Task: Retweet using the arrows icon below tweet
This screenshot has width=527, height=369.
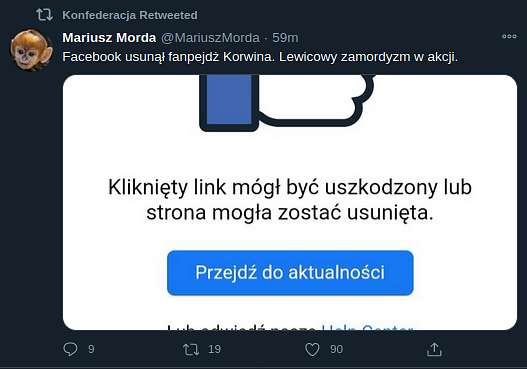Action: point(191,350)
